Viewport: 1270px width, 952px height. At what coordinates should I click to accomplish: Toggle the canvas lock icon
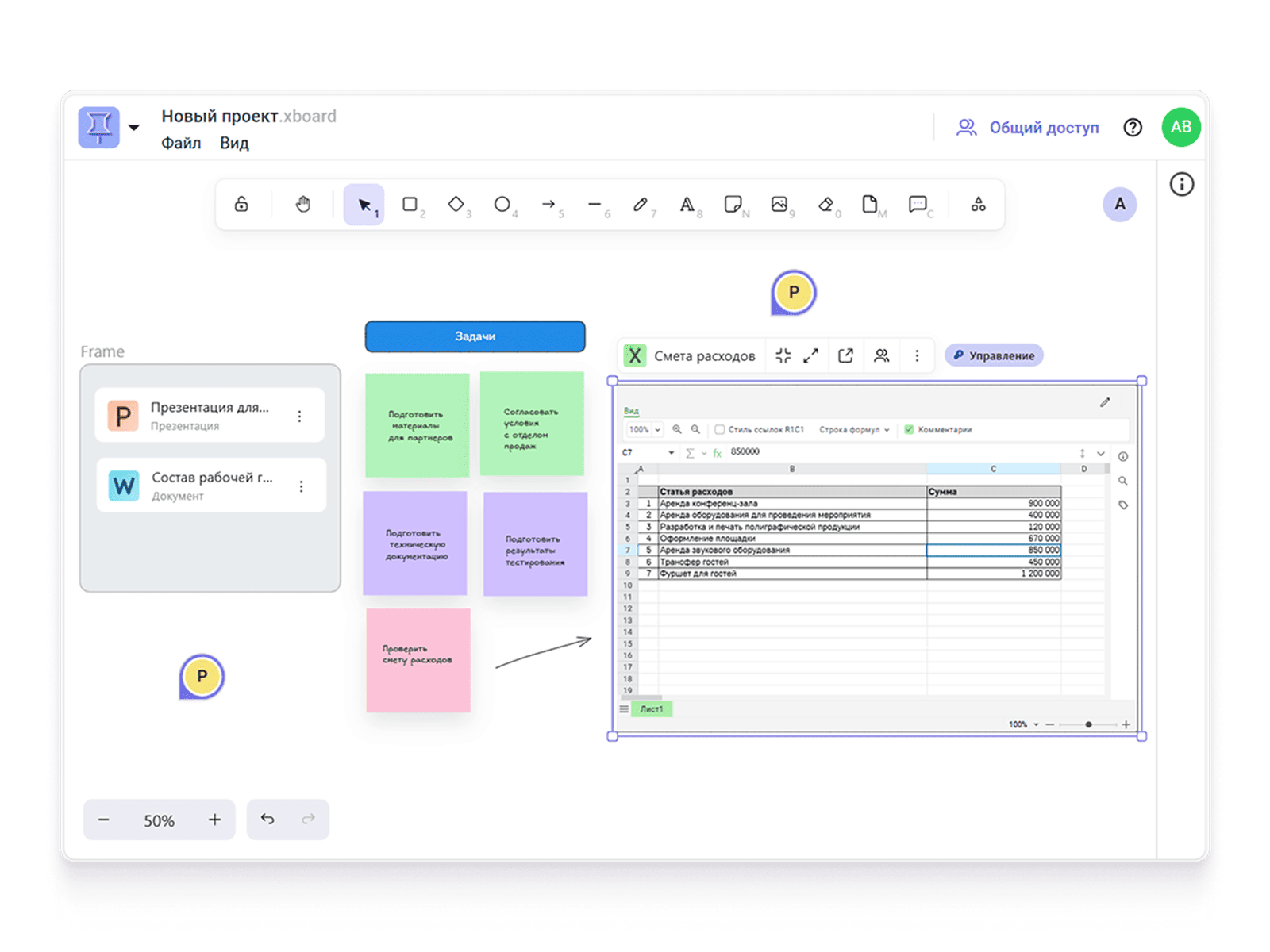coord(241,205)
